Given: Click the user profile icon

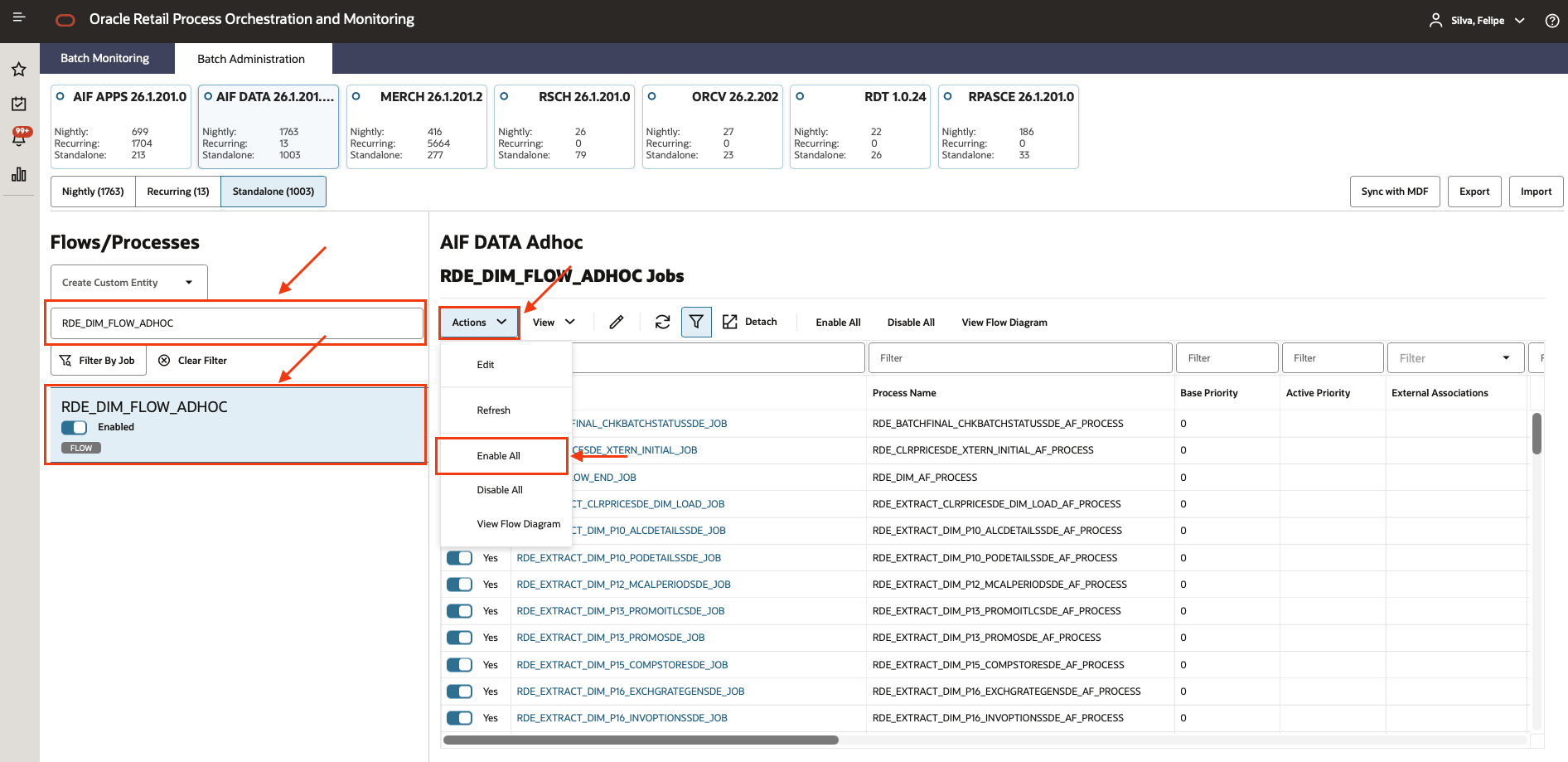Looking at the screenshot, I should tap(1435, 20).
